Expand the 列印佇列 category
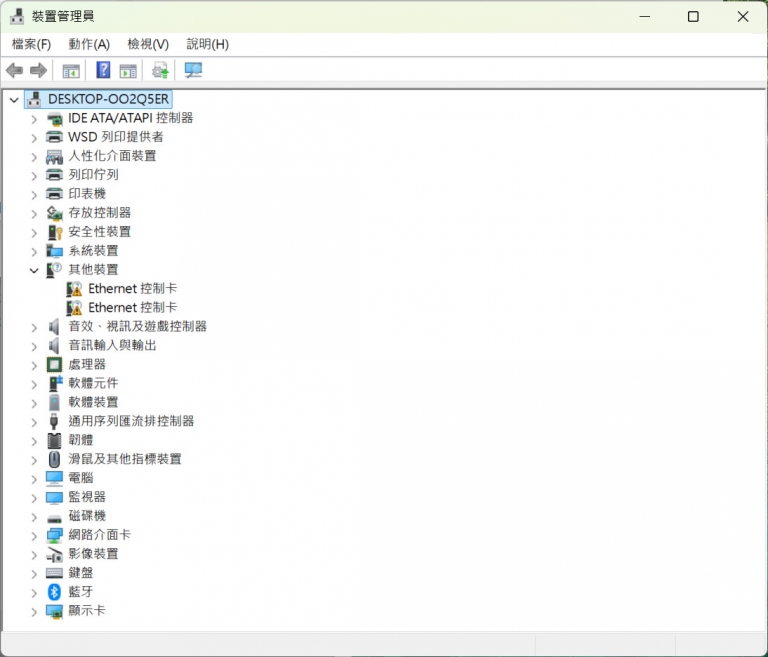This screenshot has width=768, height=657. tap(34, 176)
